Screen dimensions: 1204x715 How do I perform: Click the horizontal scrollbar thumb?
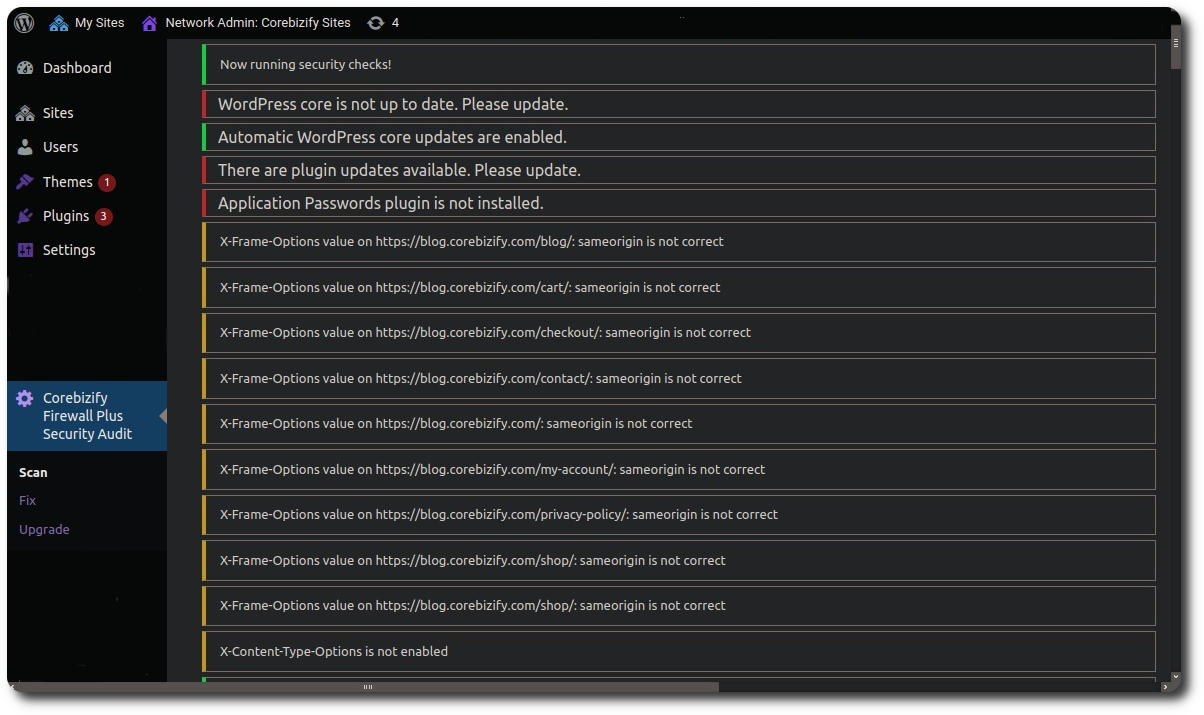click(367, 687)
